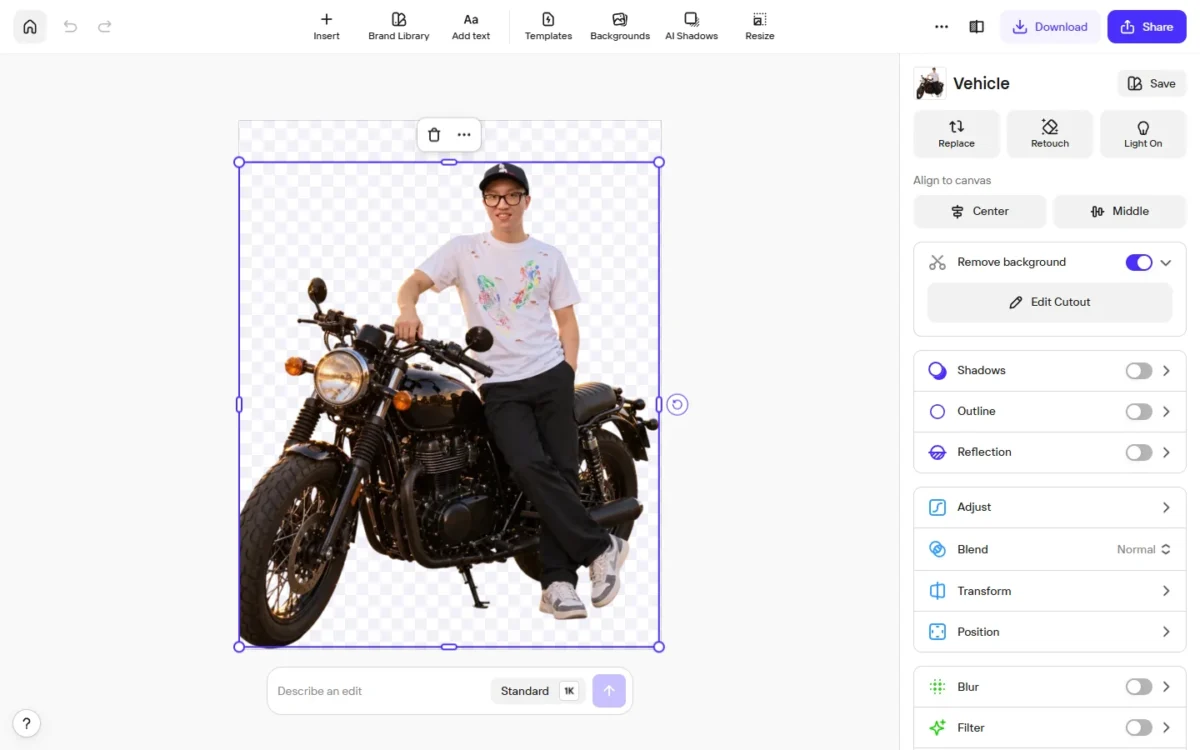Expand the Blur settings arrow
Screen dimensions: 1200x750
(x=1166, y=687)
